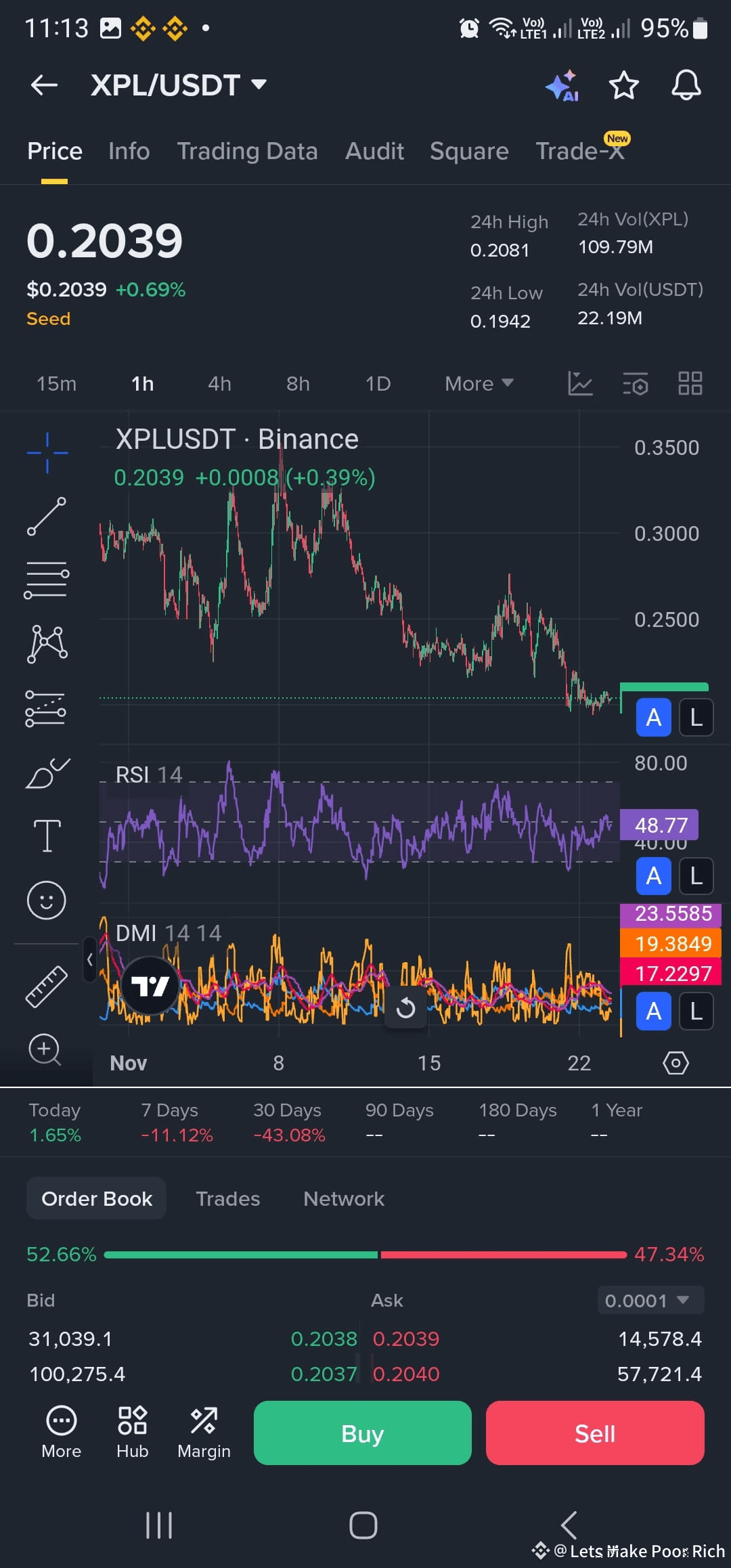Toggle log scale L on price pane
731x1568 pixels.
tap(696, 717)
